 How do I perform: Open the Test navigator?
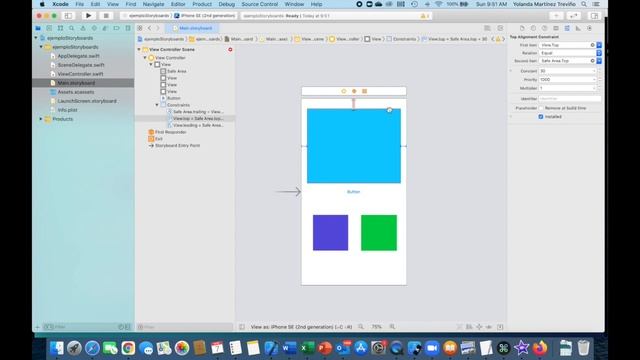tap(94, 28)
